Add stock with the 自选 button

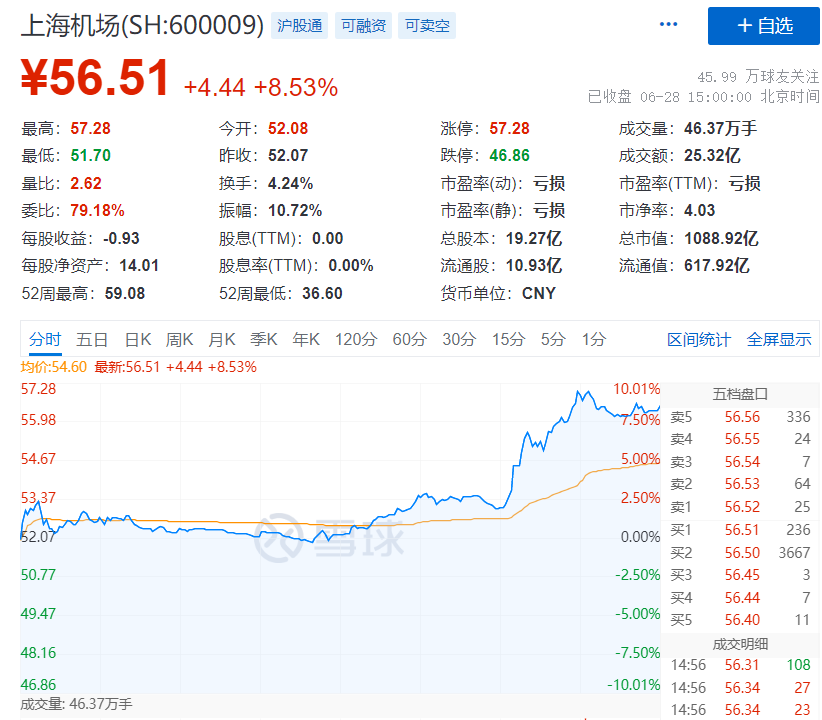[x=763, y=26]
